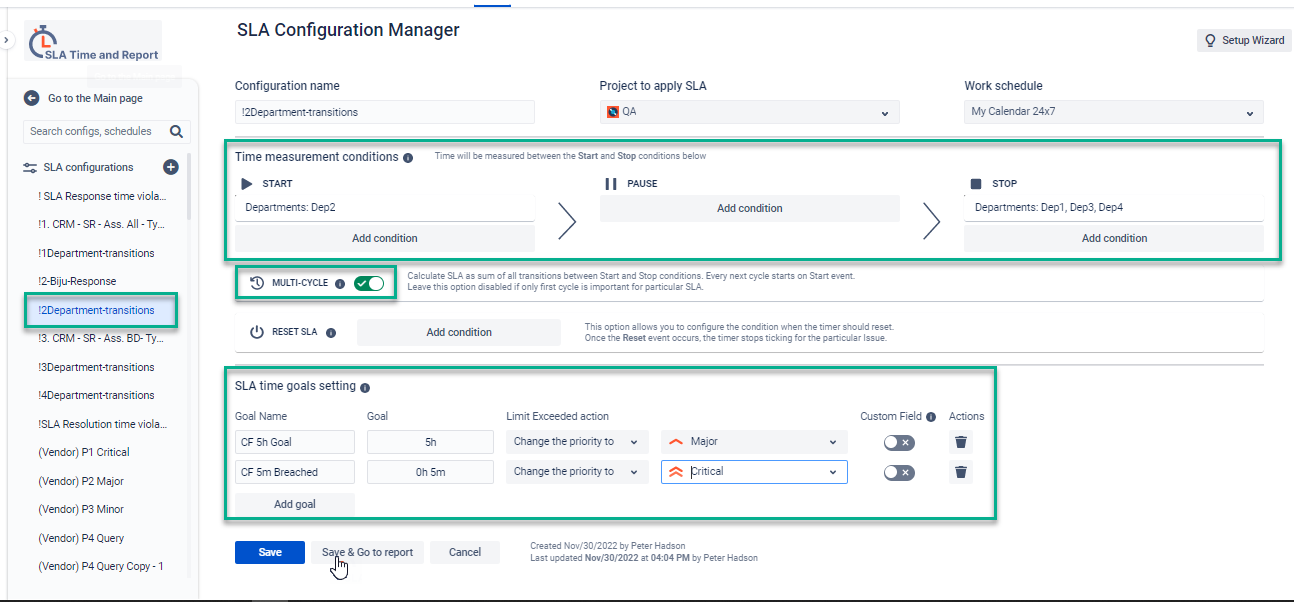Click the Setup Wizard button

click(x=1244, y=40)
